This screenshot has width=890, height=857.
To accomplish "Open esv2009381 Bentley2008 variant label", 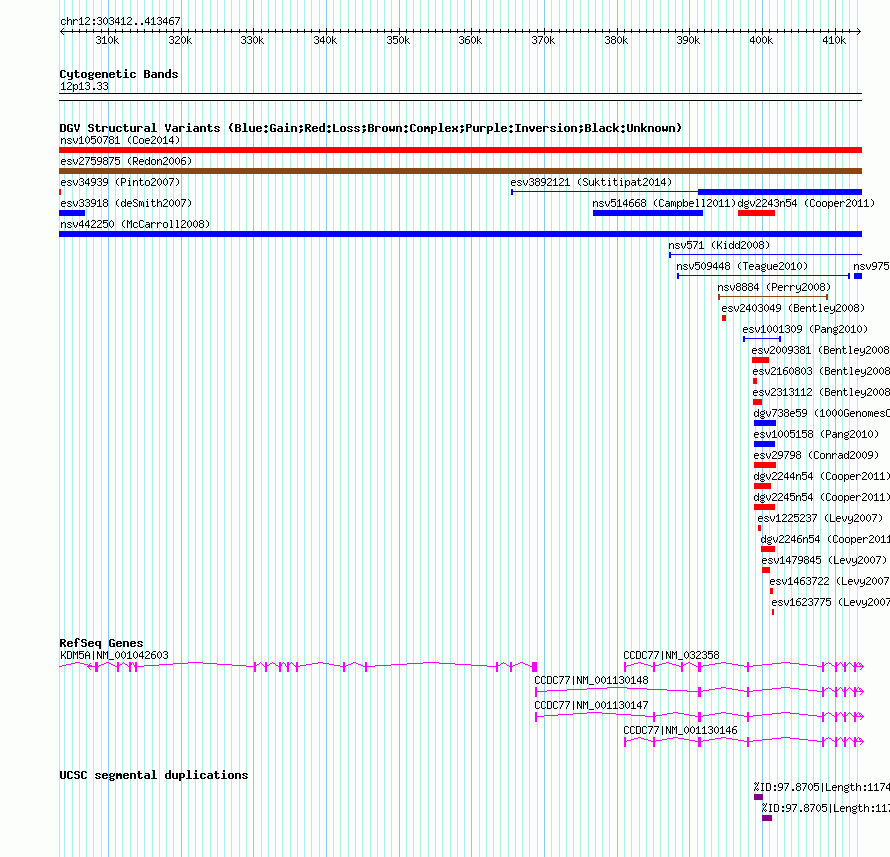I will pyautogui.click(x=821, y=350).
